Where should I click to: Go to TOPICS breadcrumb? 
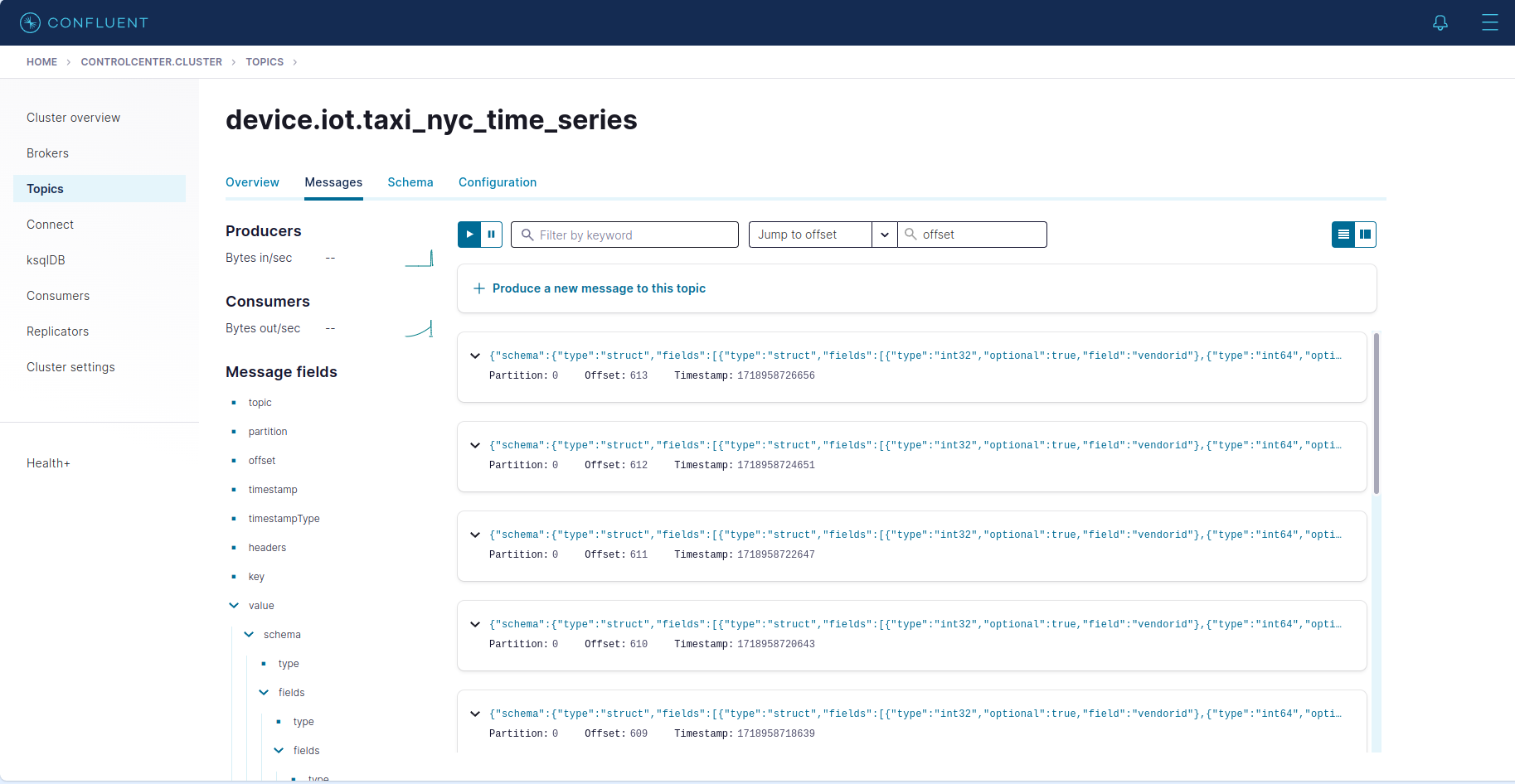tap(265, 62)
